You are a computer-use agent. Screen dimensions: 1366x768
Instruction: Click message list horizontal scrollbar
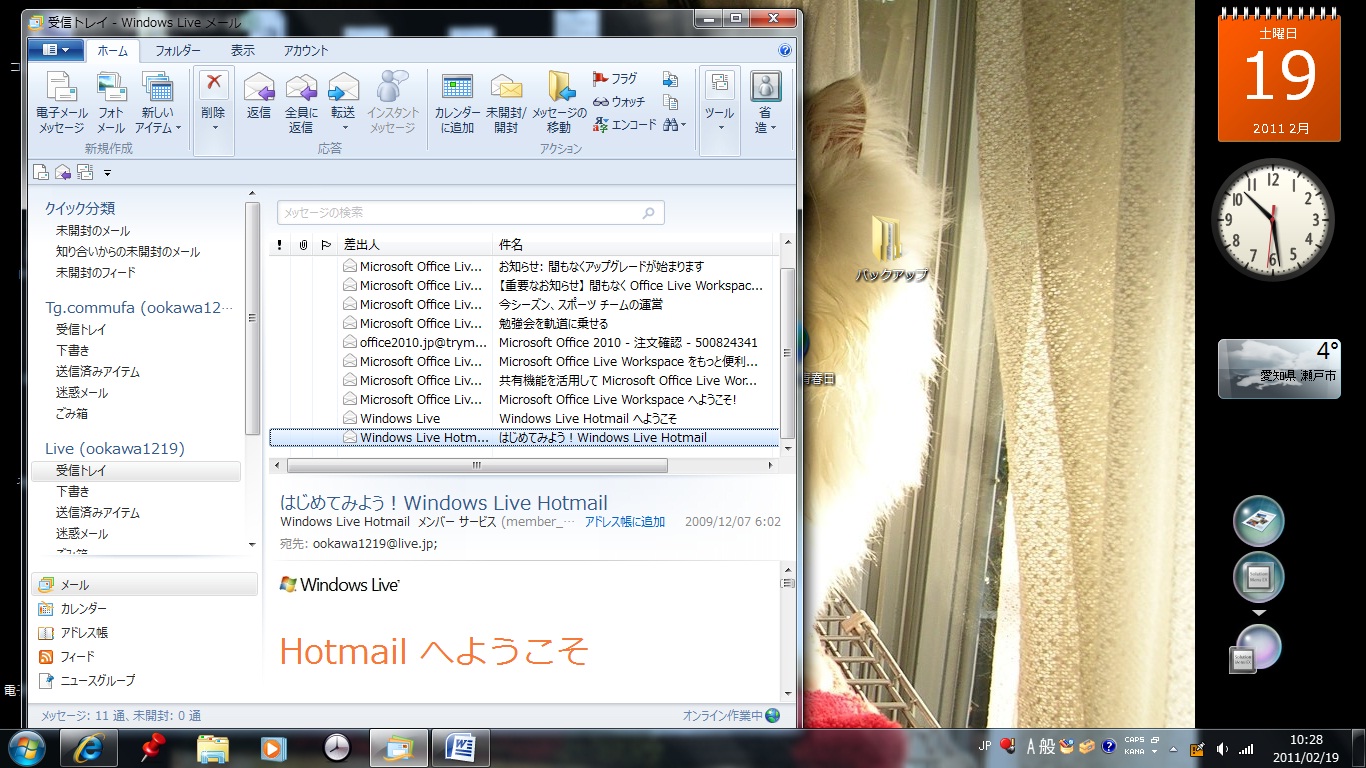[x=477, y=465]
